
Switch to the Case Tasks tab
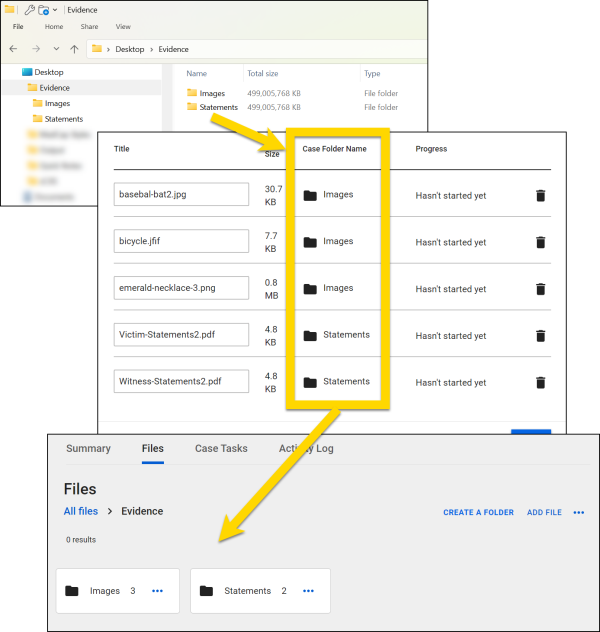pos(221,448)
